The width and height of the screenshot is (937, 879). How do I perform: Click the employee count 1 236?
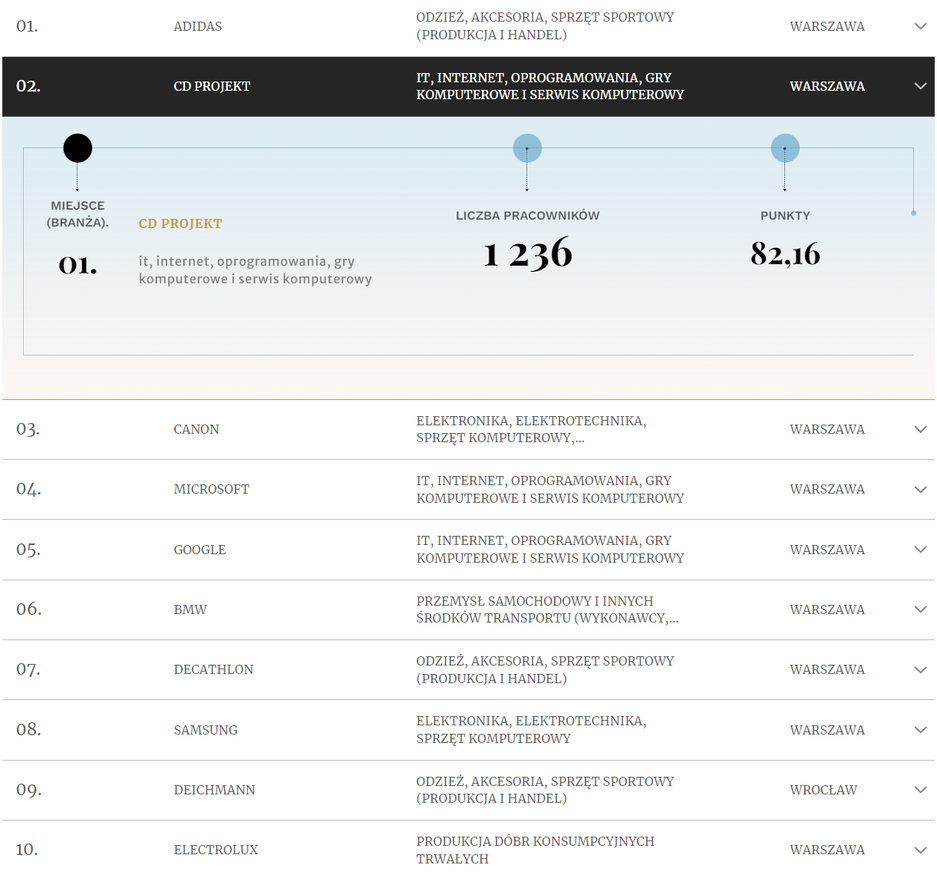527,253
